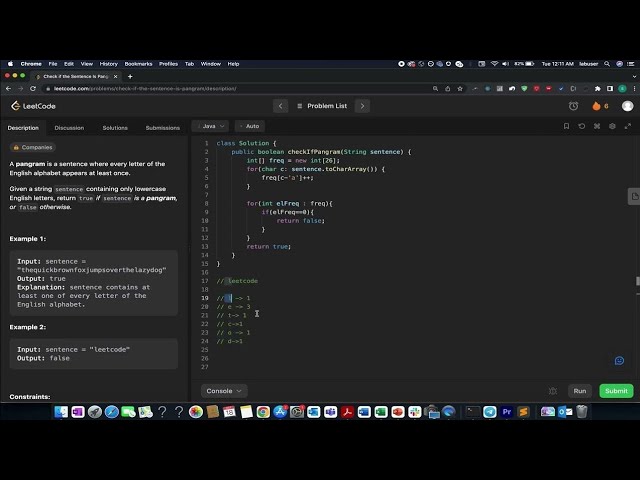
Task: Switch to the Description tab
Action: tap(23, 128)
